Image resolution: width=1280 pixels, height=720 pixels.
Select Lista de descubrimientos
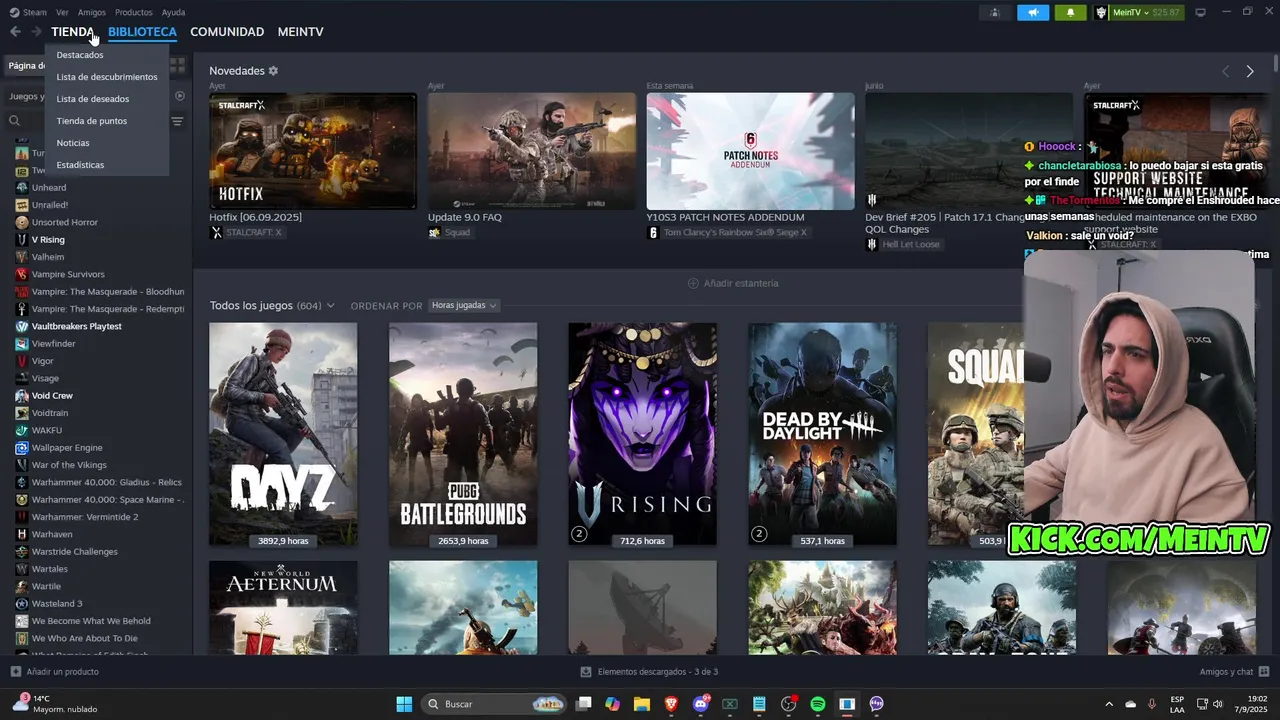coord(107,77)
